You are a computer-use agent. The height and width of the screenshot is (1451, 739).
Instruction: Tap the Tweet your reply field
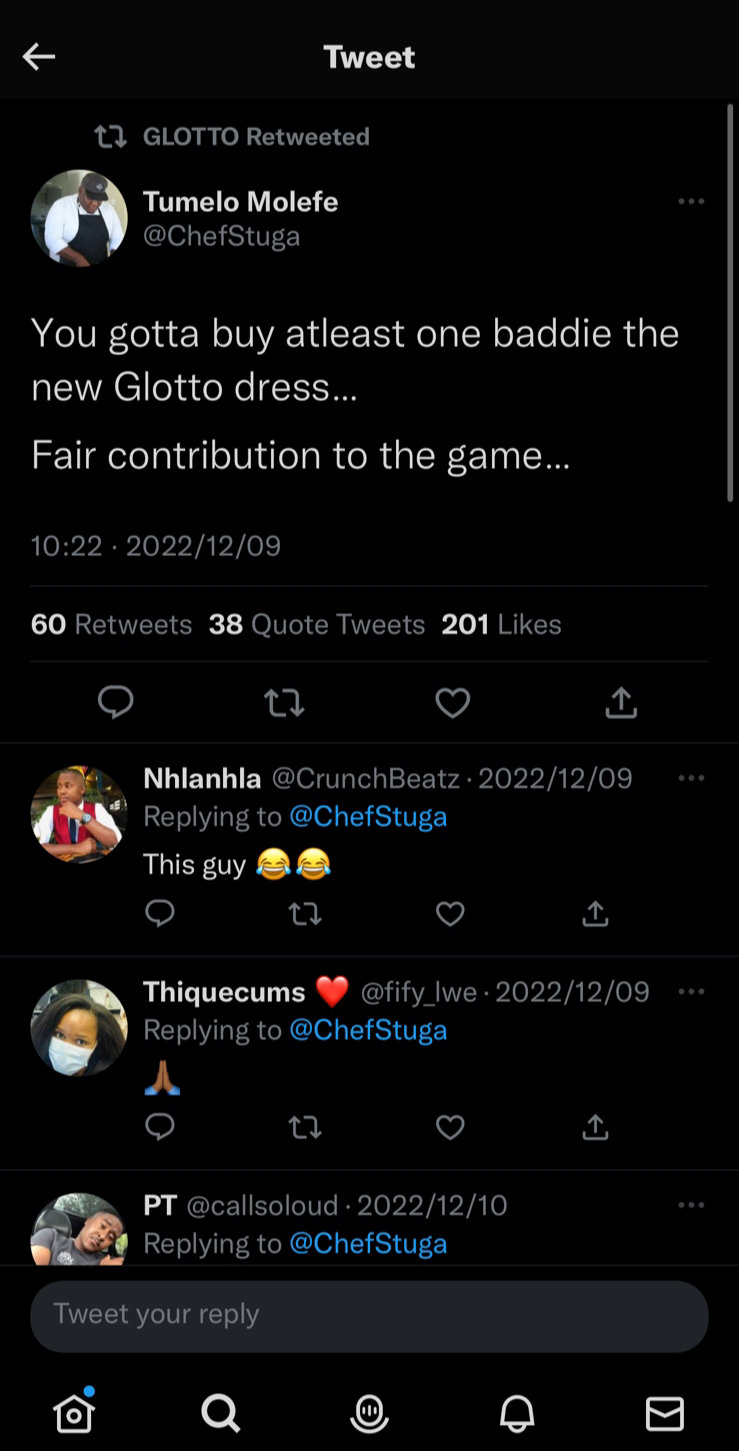tap(369, 1315)
